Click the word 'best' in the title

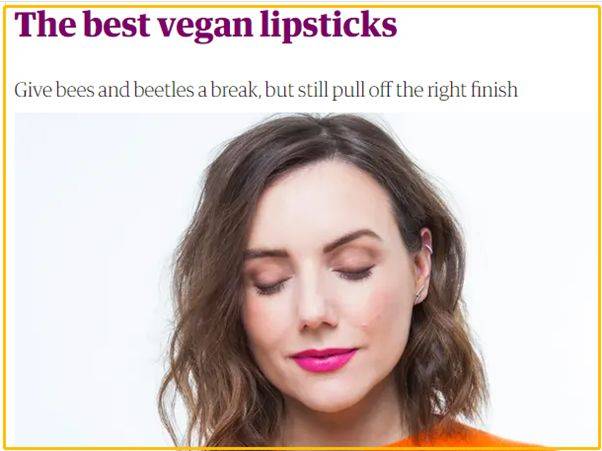pos(116,24)
